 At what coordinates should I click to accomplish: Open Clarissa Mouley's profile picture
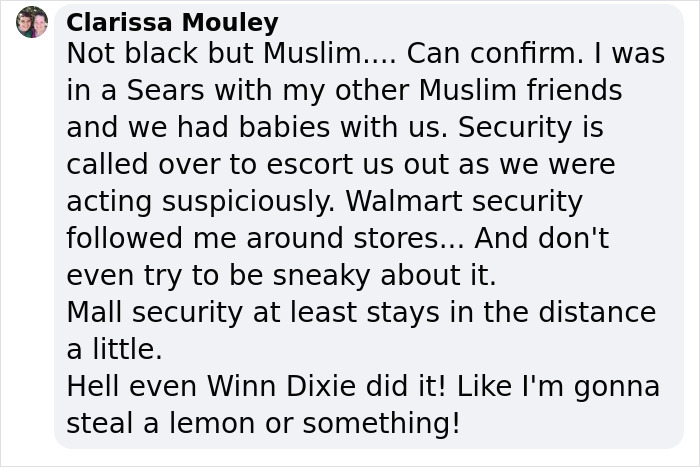[32, 22]
